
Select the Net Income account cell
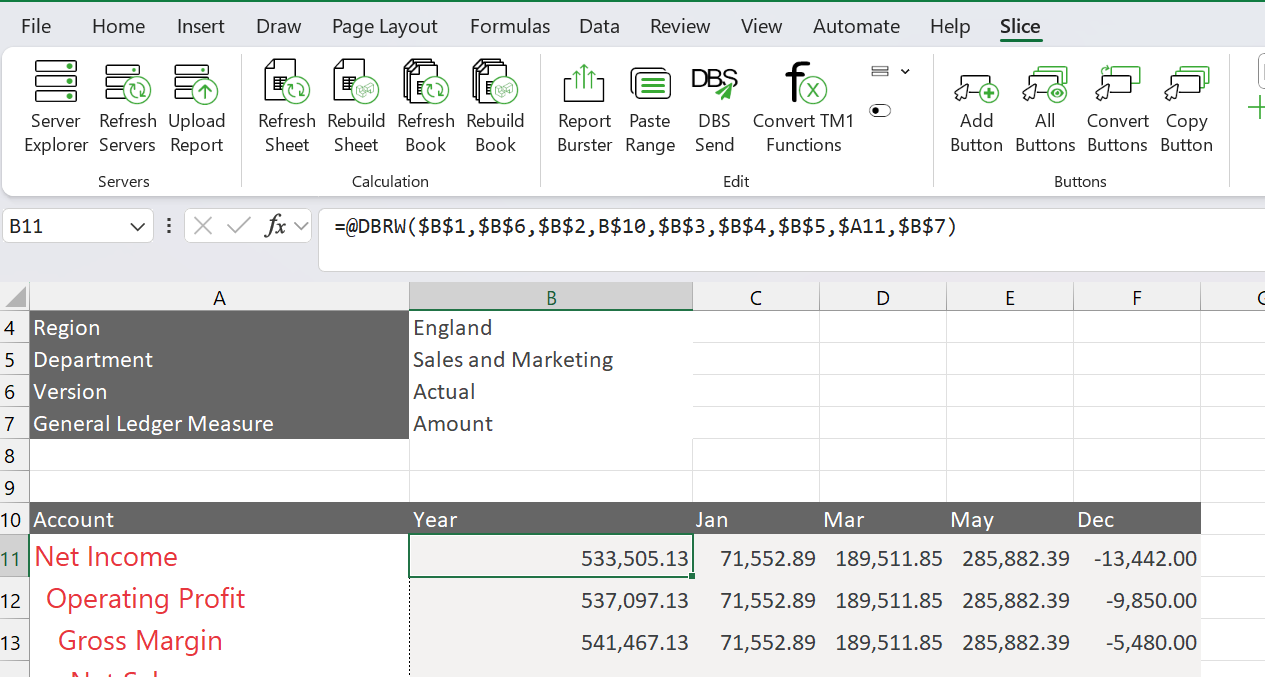click(x=219, y=557)
